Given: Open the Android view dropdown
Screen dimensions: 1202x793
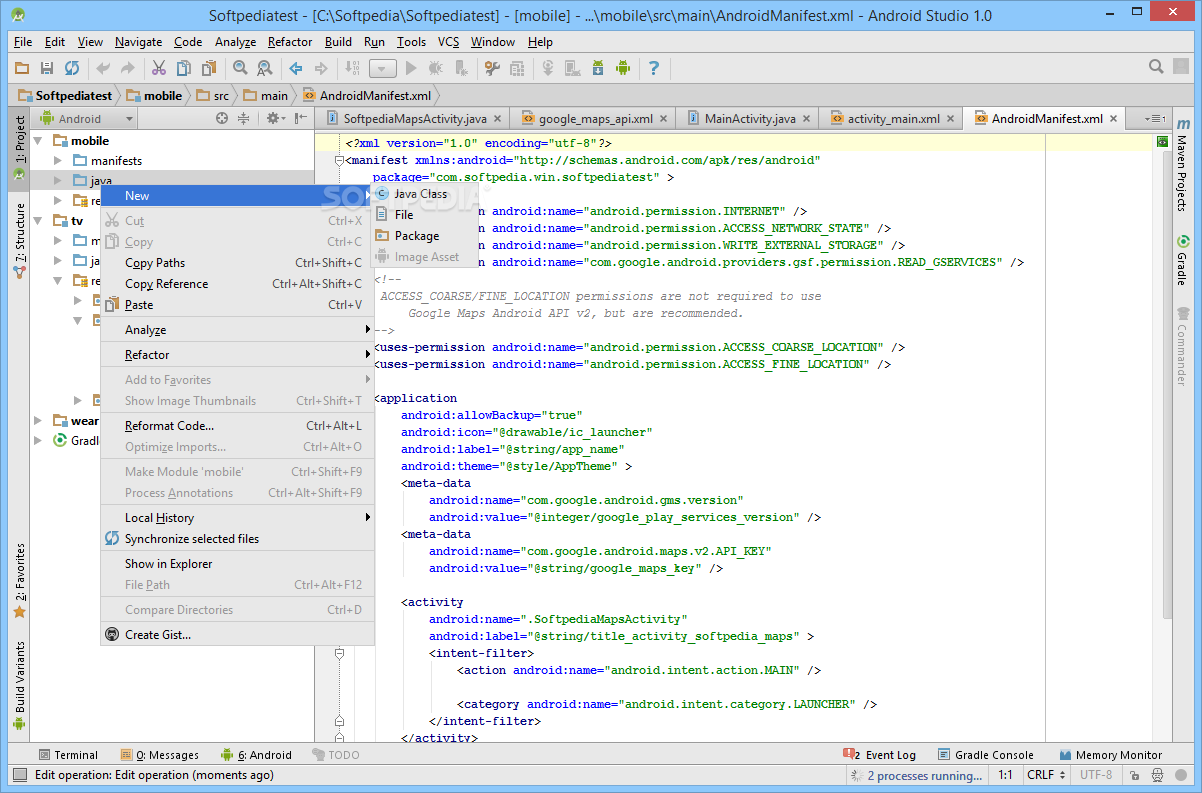Looking at the screenshot, I should (x=86, y=118).
